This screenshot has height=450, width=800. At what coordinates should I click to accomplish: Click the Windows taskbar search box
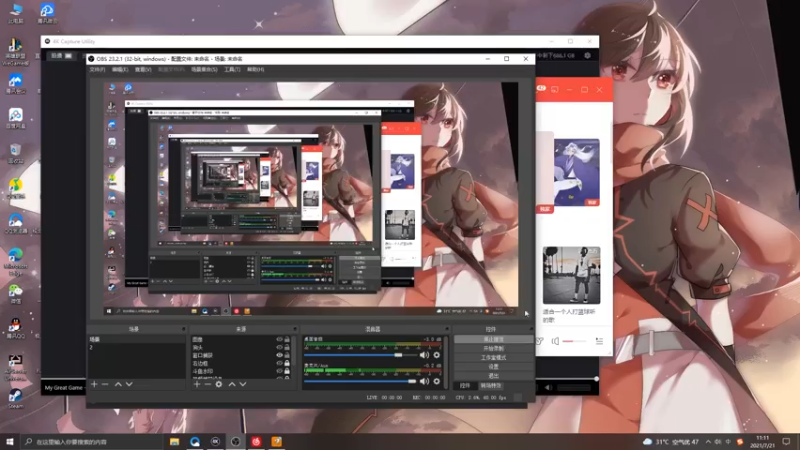(x=92, y=441)
